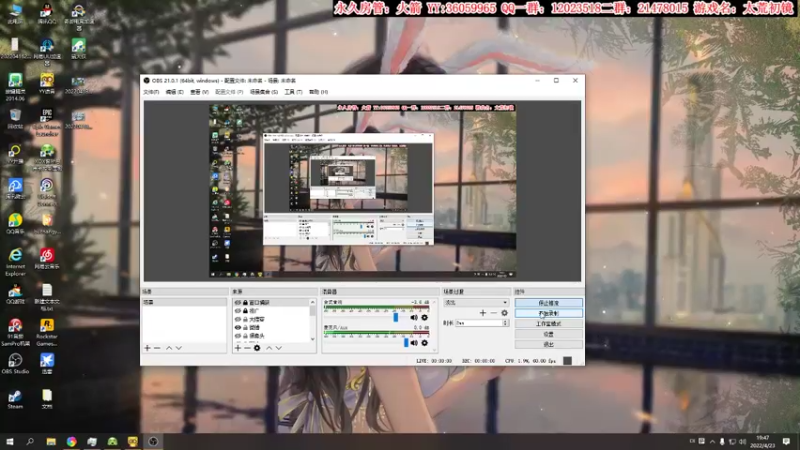Image resolution: width=800 pixels, height=450 pixels.
Task: Show hidden system tray icons chevron
Action: pos(712,441)
